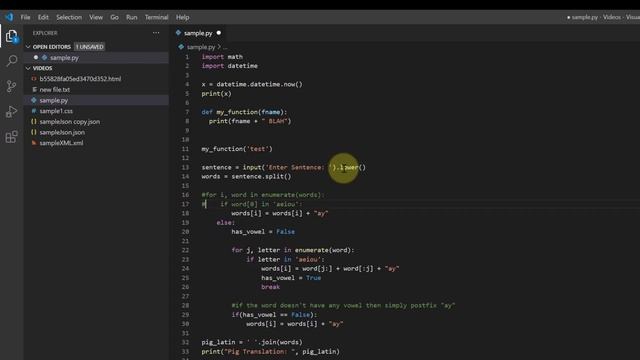Click my_function('test') call on line 11
This screenshot has height=360, width=640.
pos(237,149)
